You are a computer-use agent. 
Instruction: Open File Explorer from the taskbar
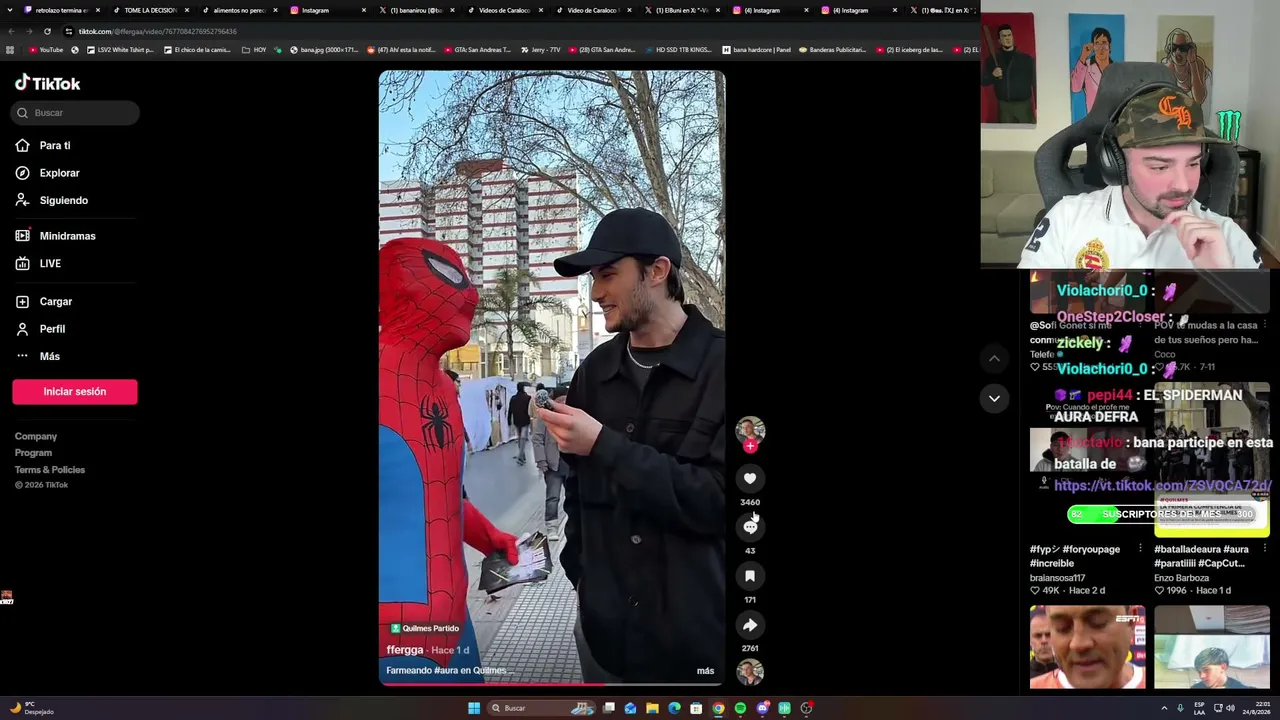(652, 708)
